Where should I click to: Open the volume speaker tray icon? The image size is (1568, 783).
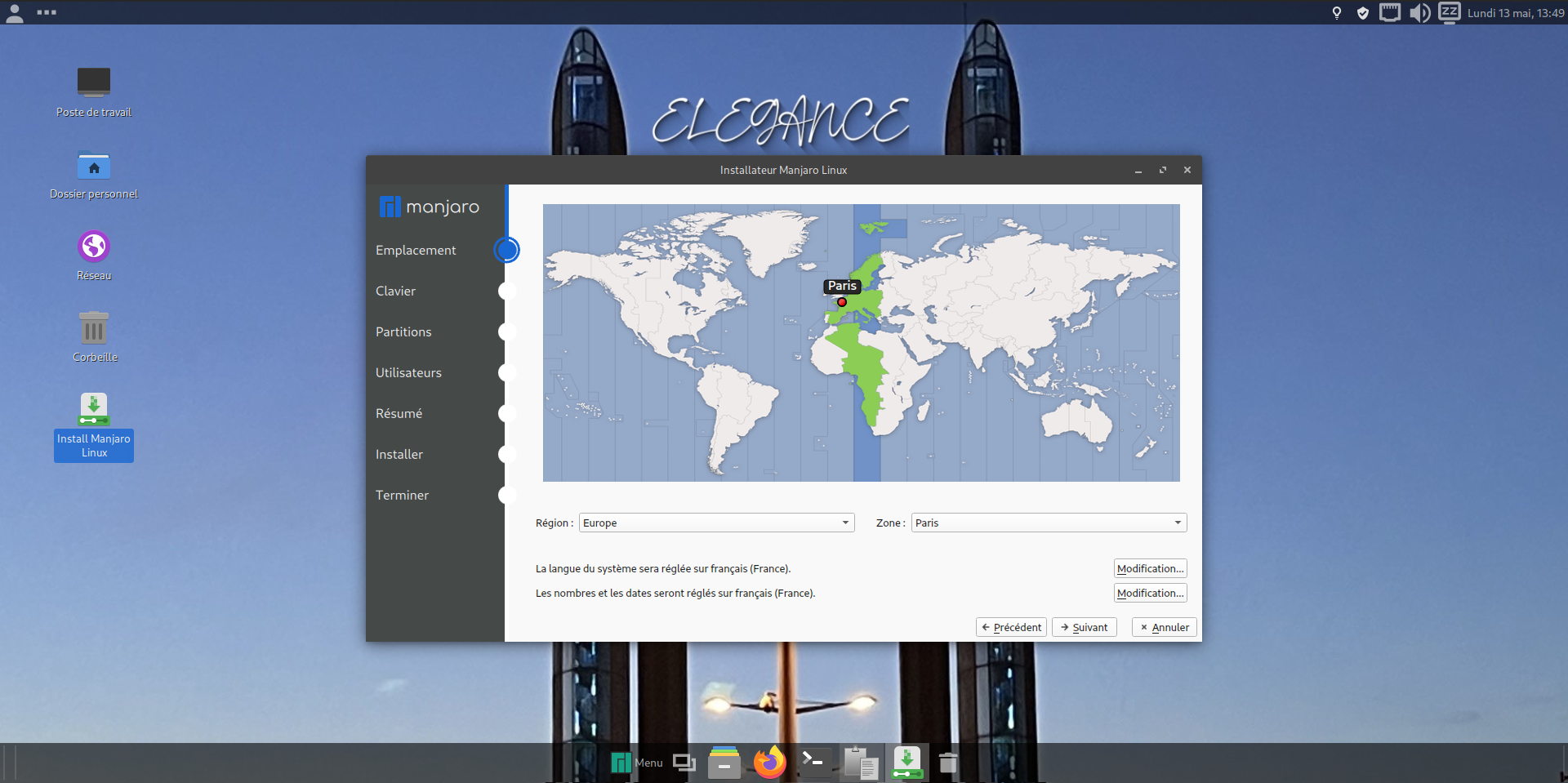point(1419,12)
